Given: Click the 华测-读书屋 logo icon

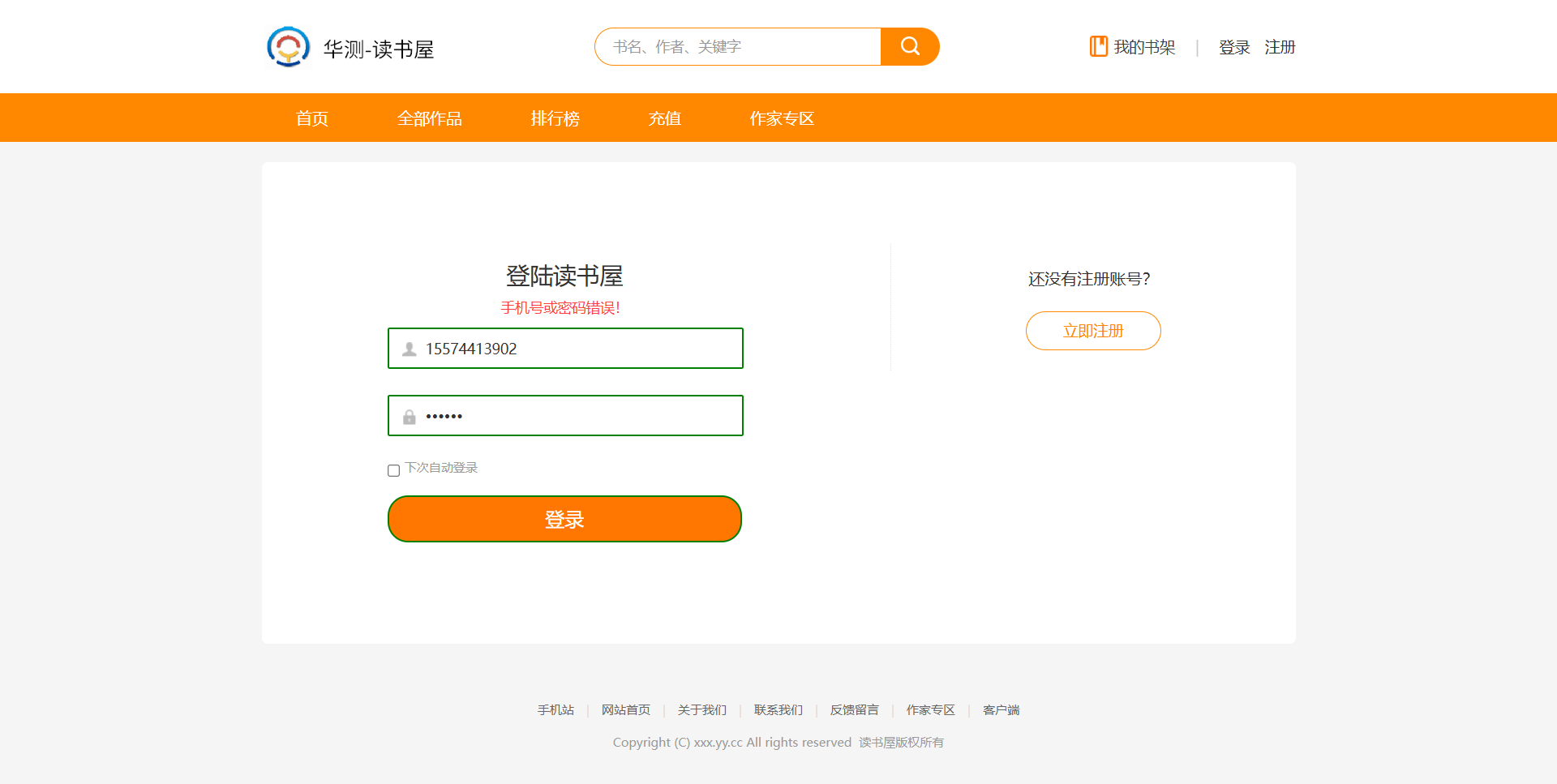Looking at the screenshot, I should [x=288, y=47].
